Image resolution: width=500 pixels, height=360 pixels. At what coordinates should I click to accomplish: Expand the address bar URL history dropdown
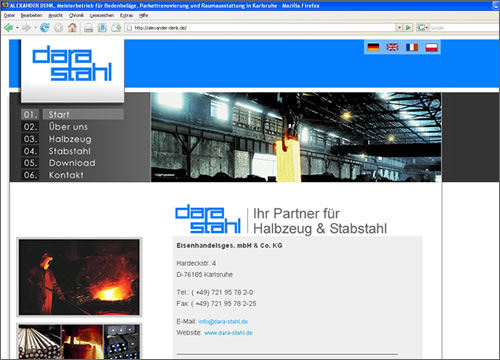(399, 28)
